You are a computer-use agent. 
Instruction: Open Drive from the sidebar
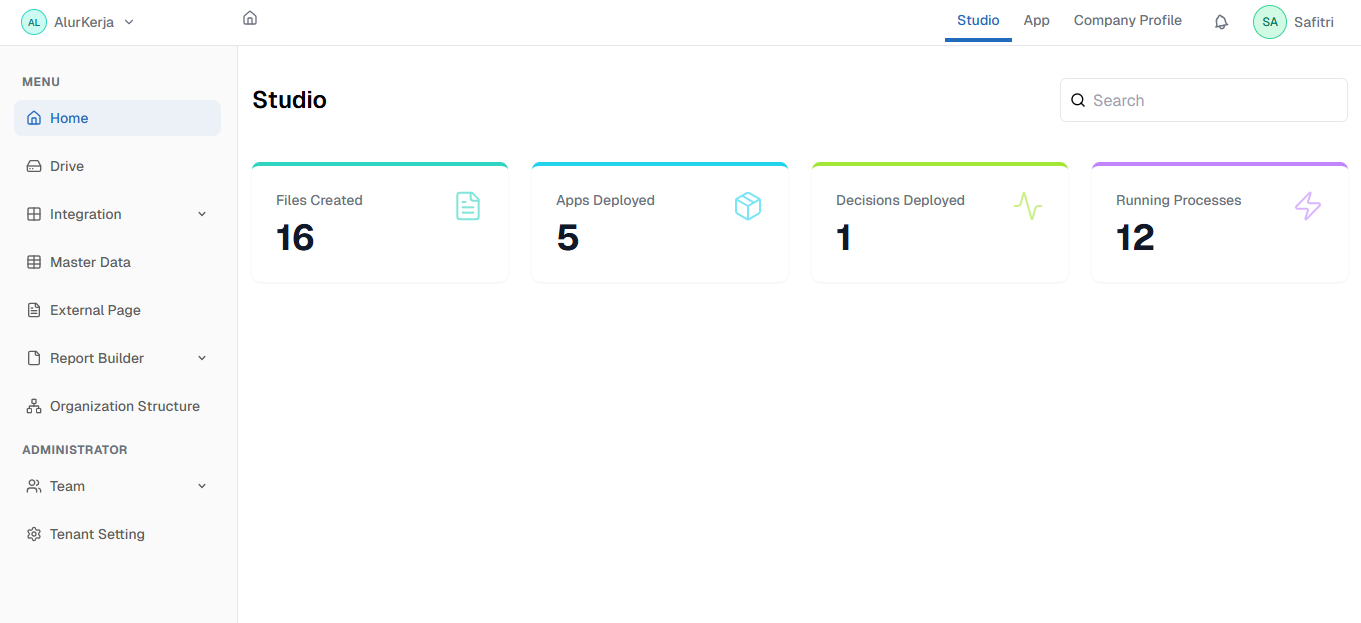(67, 166)
